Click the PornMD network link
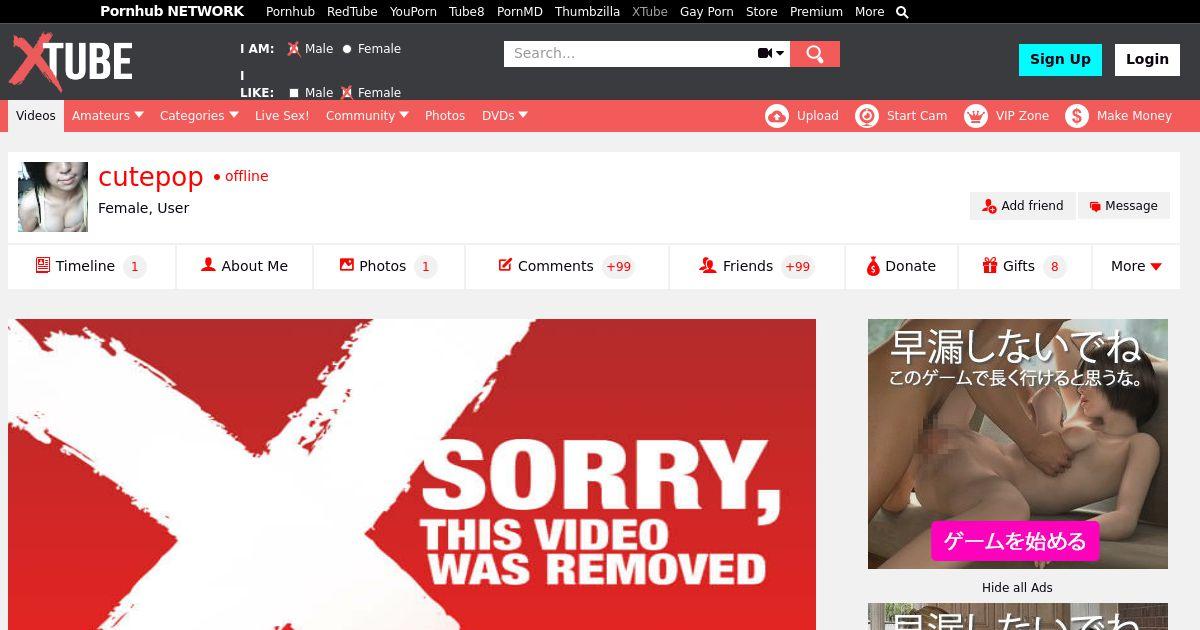1200x630 pixels. pos(520,12)
